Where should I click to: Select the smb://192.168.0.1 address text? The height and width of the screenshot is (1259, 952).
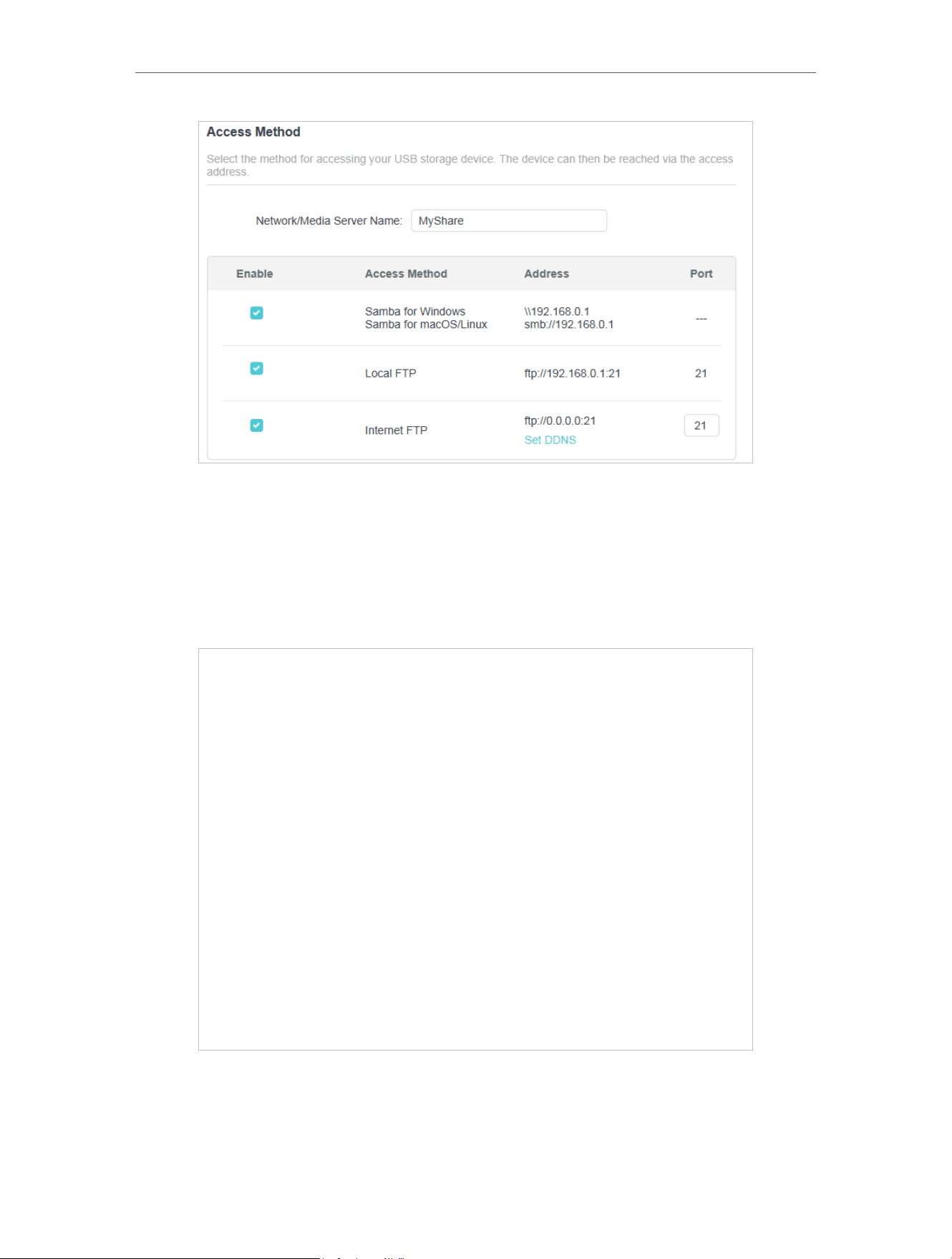(569, 324)
